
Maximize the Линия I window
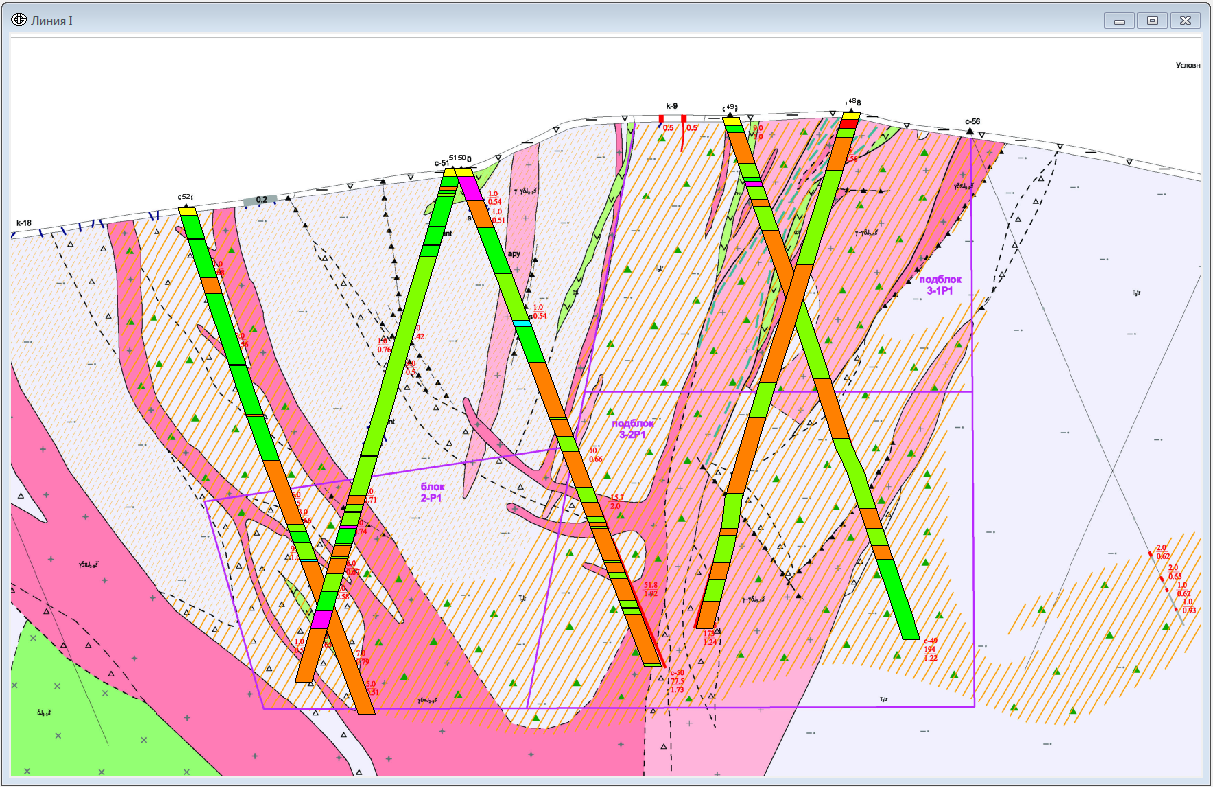pos(1153,20)
